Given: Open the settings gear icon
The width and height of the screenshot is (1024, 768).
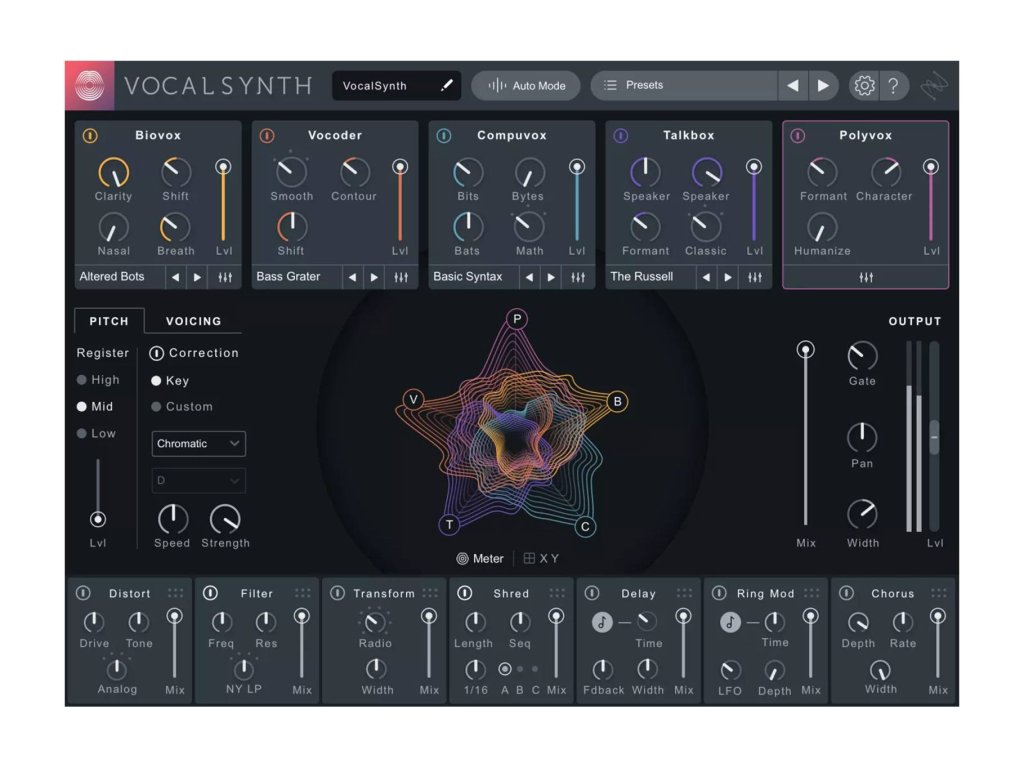Looking at the screenshot, I should point(864,86).
